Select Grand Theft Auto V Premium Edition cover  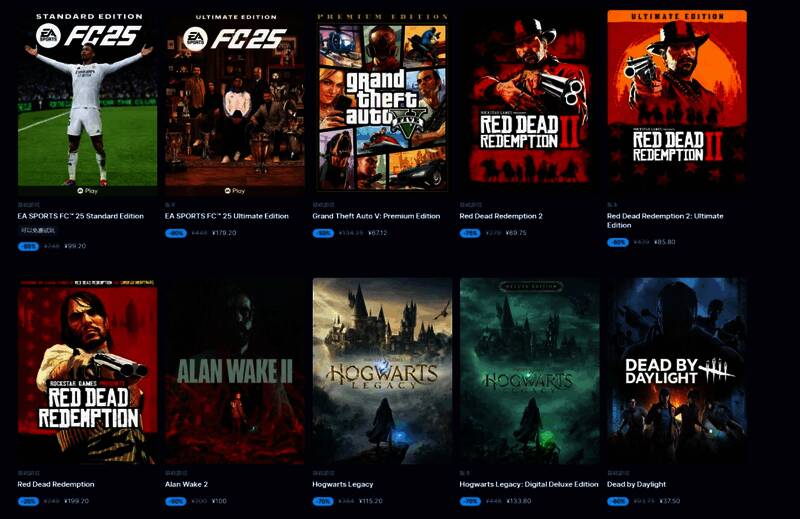point(382,102)
